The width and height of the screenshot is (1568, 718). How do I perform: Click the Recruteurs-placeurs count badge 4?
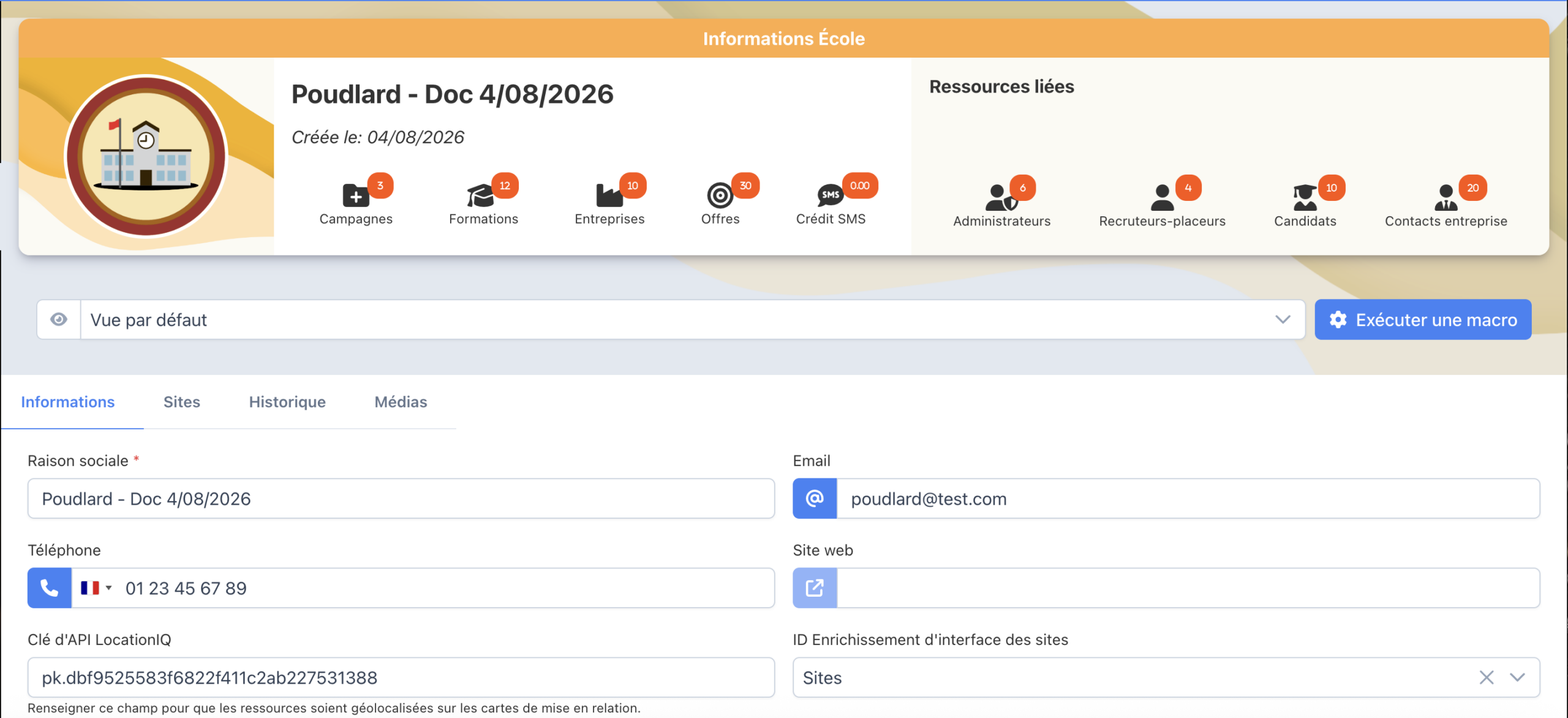pyautogui.click(x=1188, y=188)
